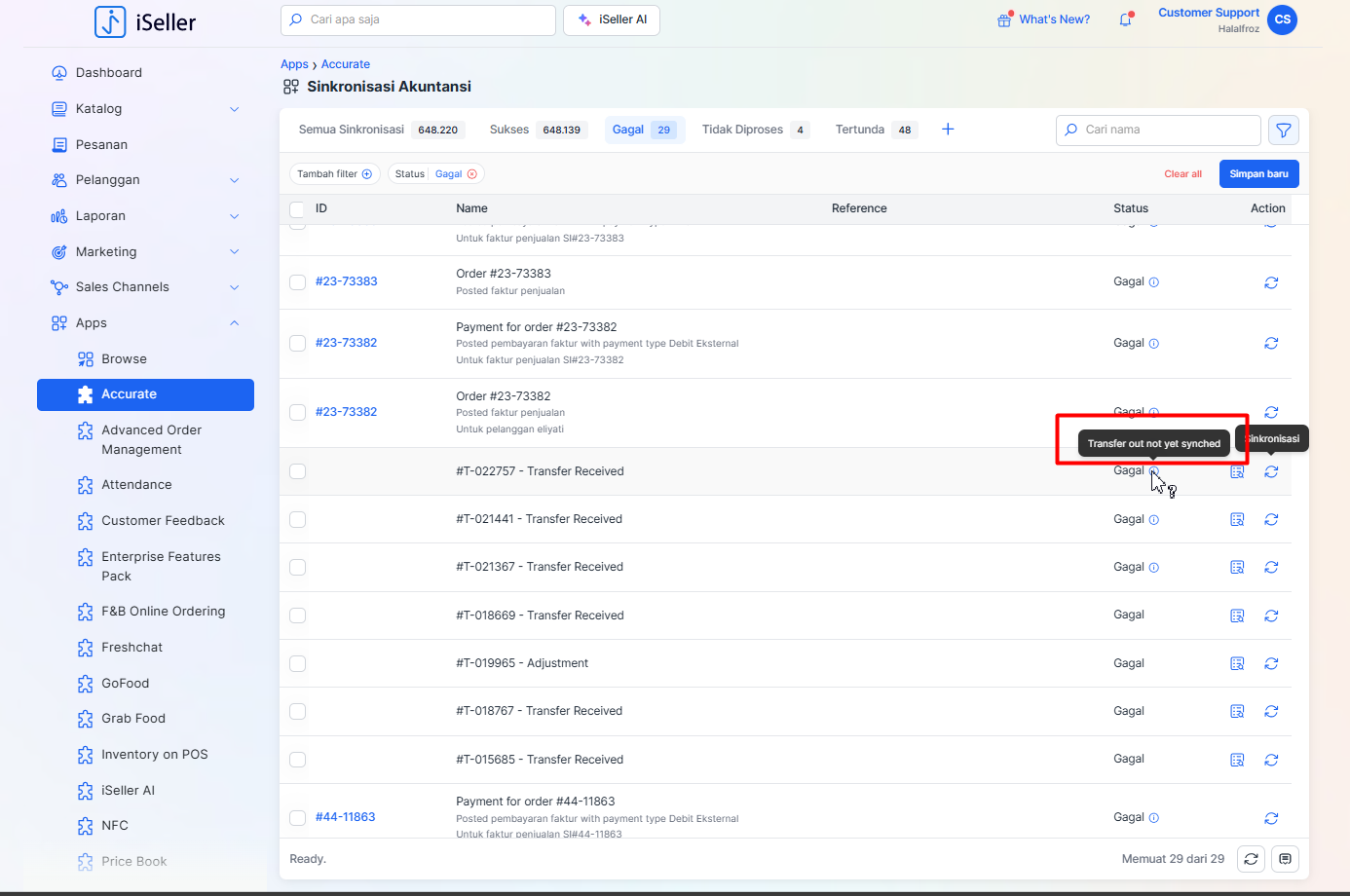Image resolution: width=1350 pixels, height=896 pixels.
Task: Open the What's New link
Action: coord(1043,19)
